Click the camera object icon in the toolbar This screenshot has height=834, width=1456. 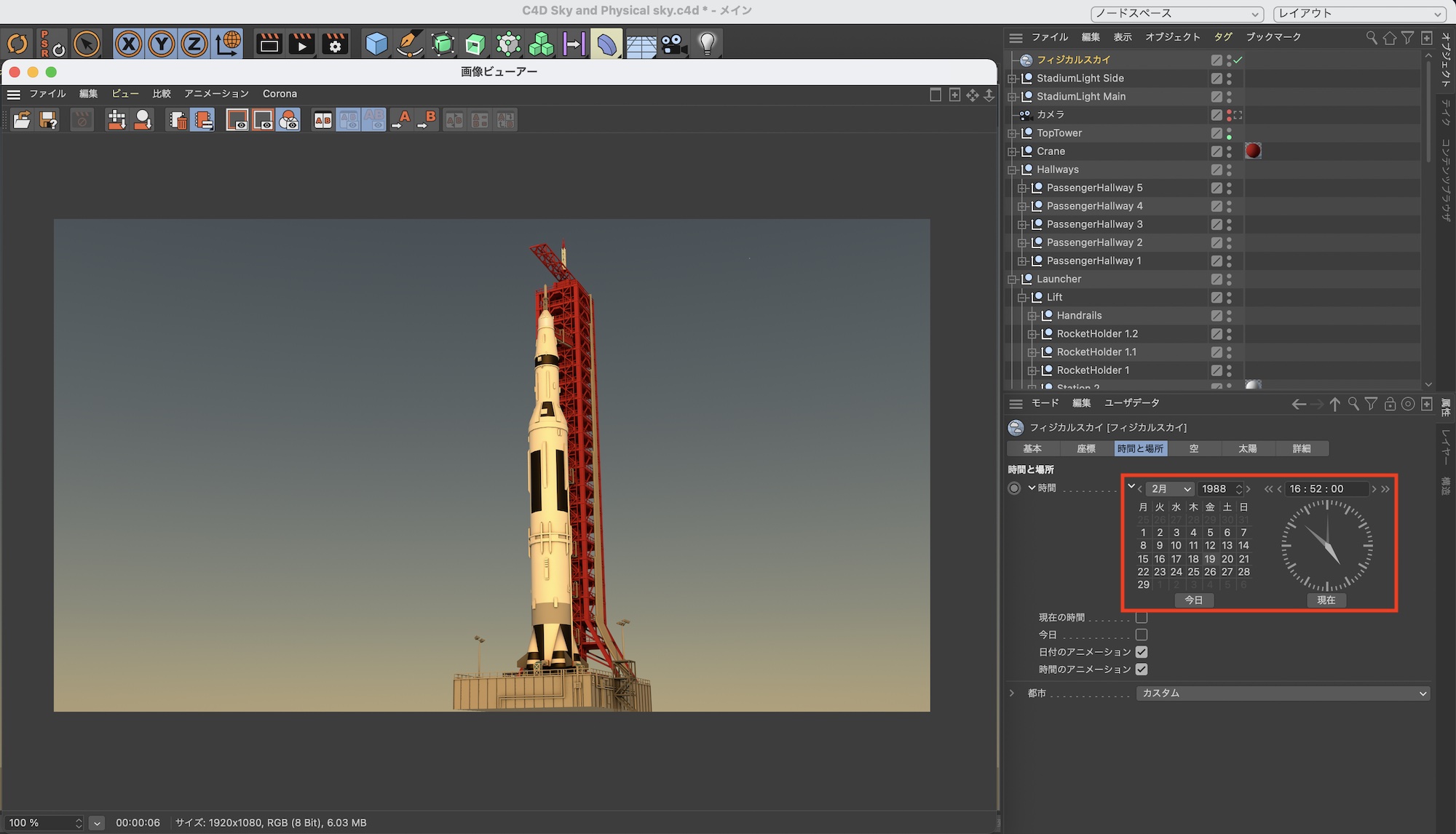[674, 44]
